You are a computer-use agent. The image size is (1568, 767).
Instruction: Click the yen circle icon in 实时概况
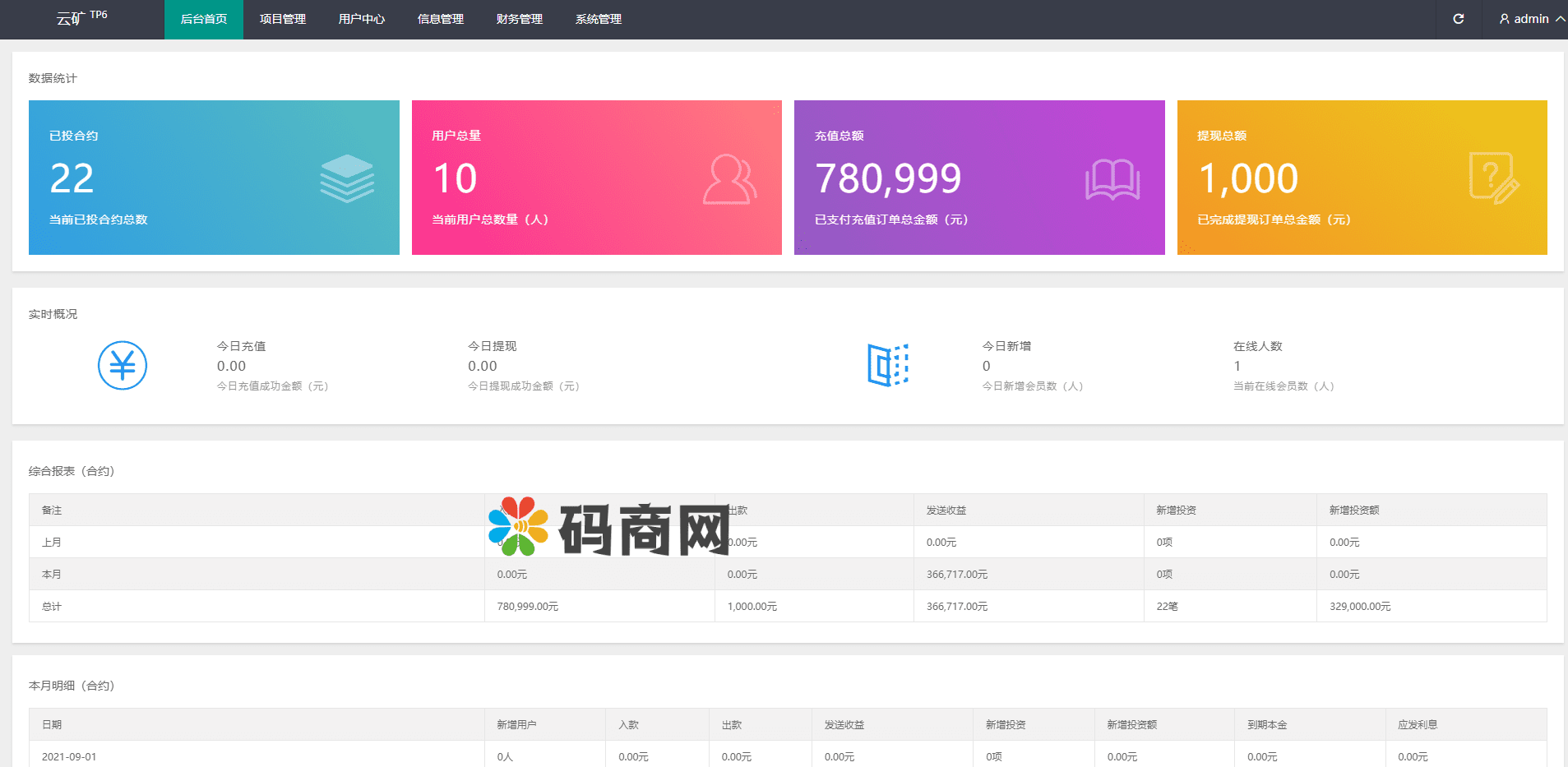pos(123,365)
